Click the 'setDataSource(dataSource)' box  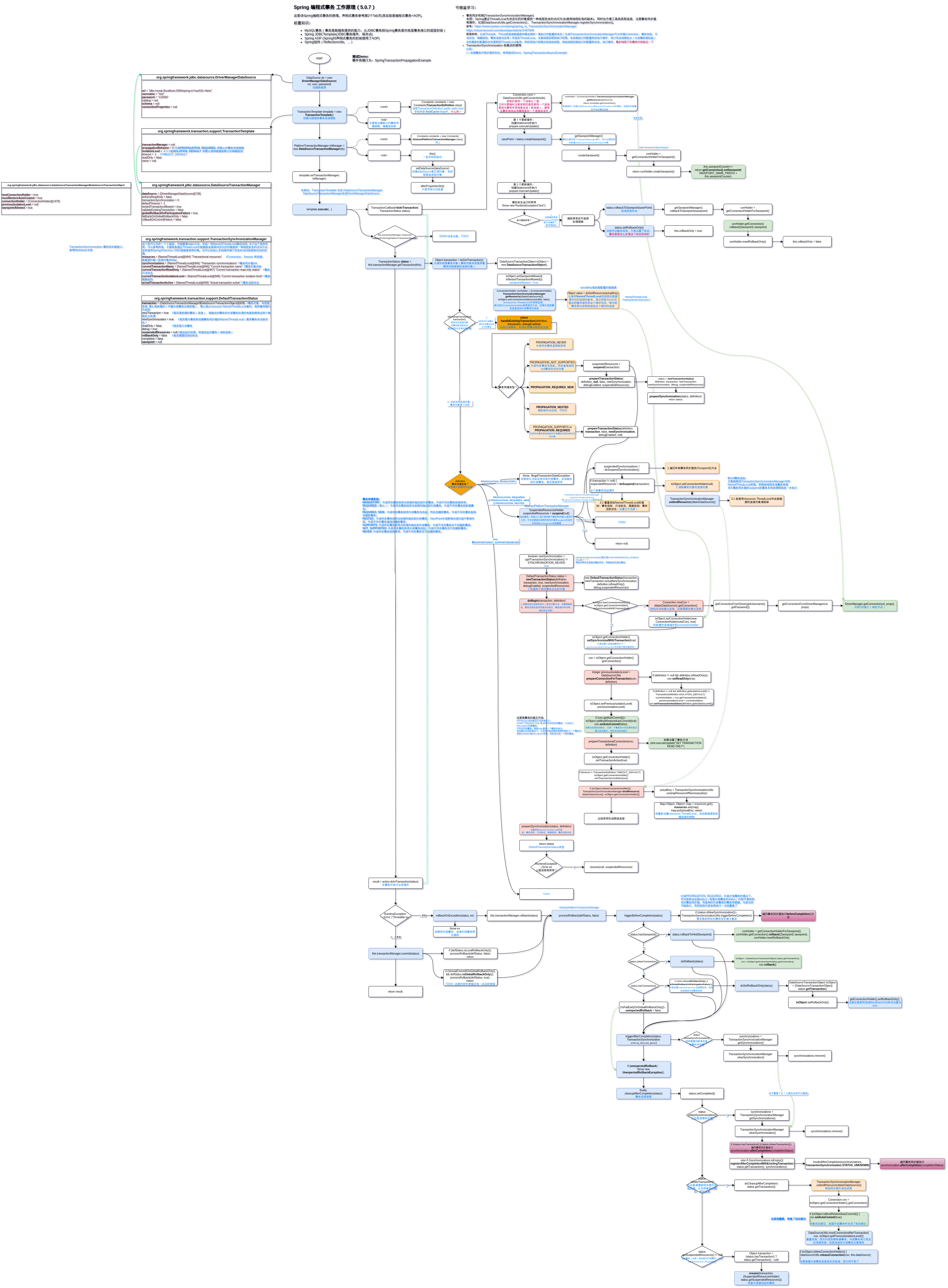pyautogui.click(x=432, y=172)
